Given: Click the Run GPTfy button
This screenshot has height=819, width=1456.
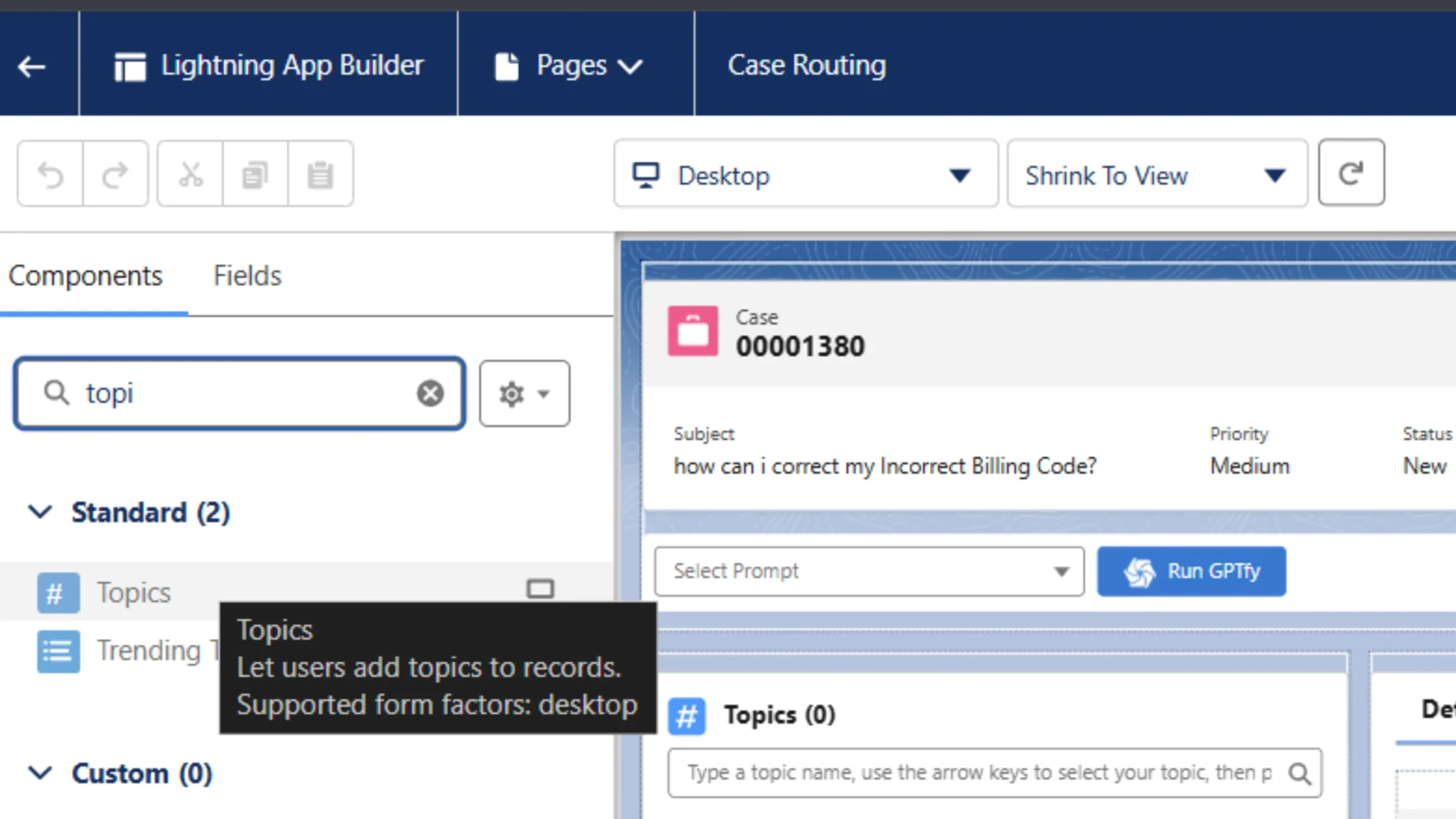Looking at the screenshot, I should tap(1191, 571).
